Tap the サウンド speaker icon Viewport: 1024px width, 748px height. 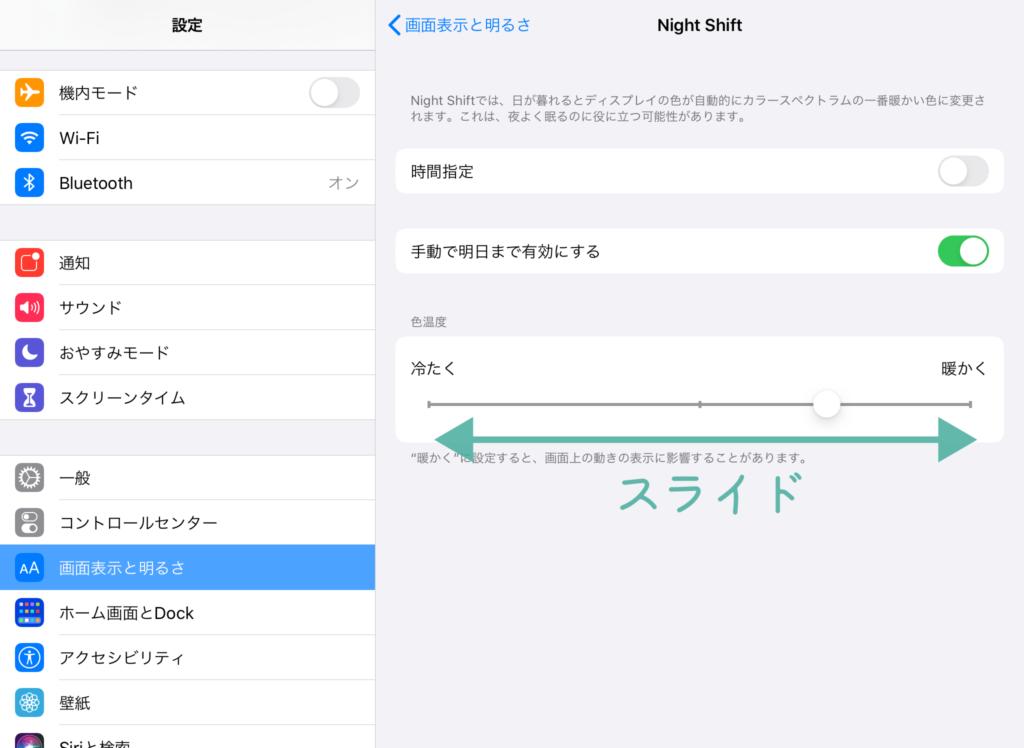tap(29, 308)
